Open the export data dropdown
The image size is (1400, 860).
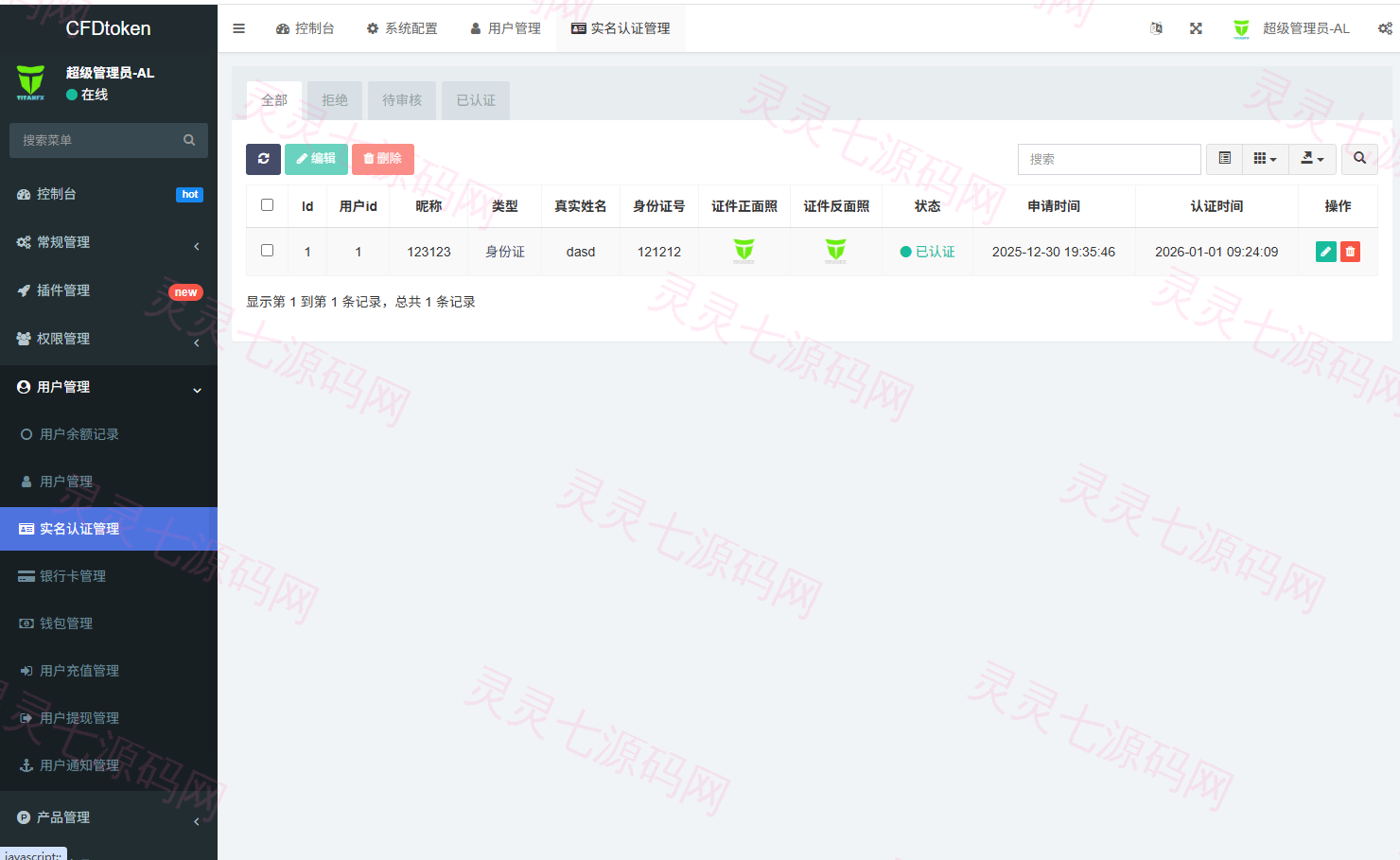[1312, 159]
